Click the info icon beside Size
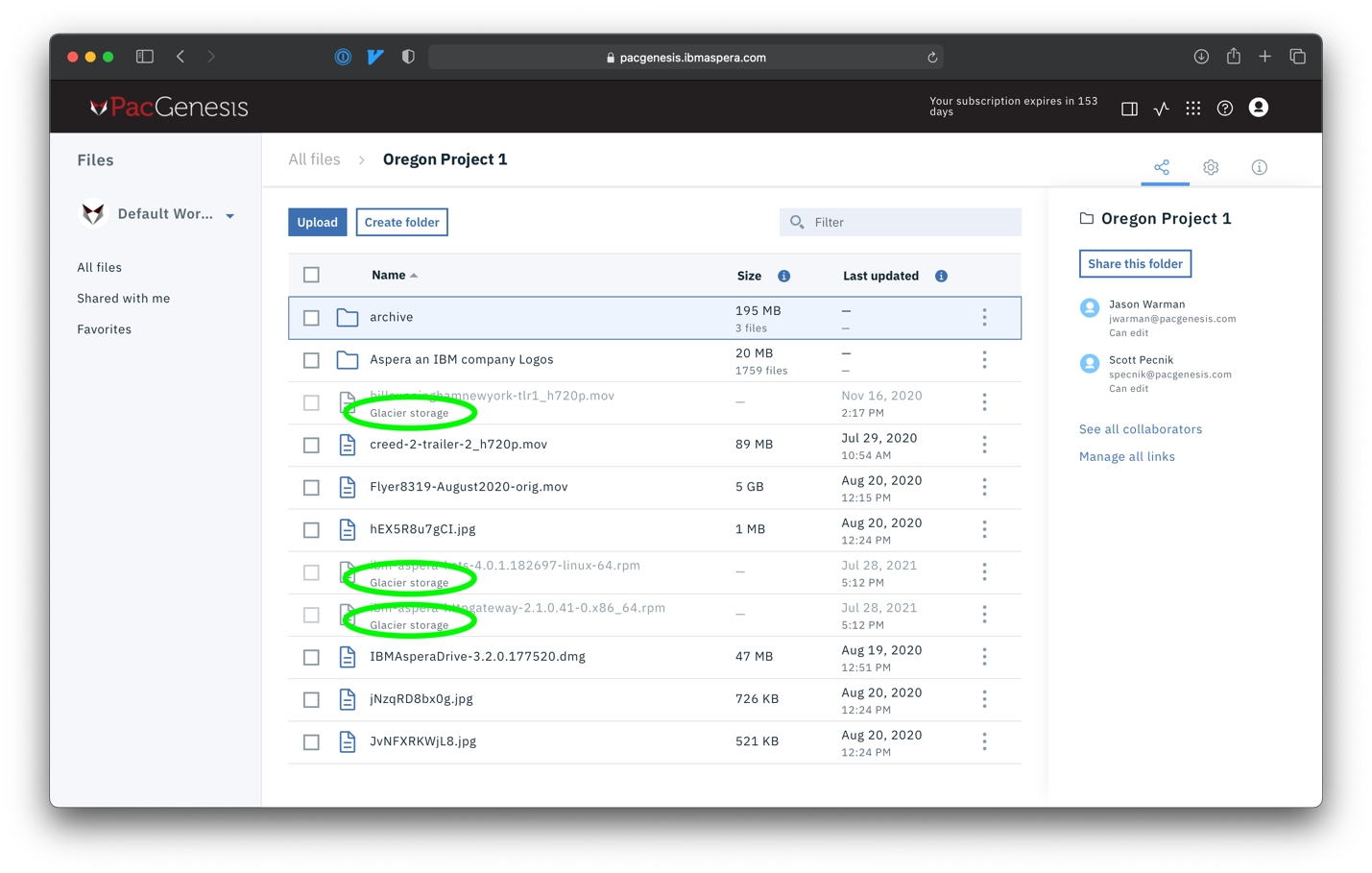The image size is (1372, 873). (x=784, y=276)
